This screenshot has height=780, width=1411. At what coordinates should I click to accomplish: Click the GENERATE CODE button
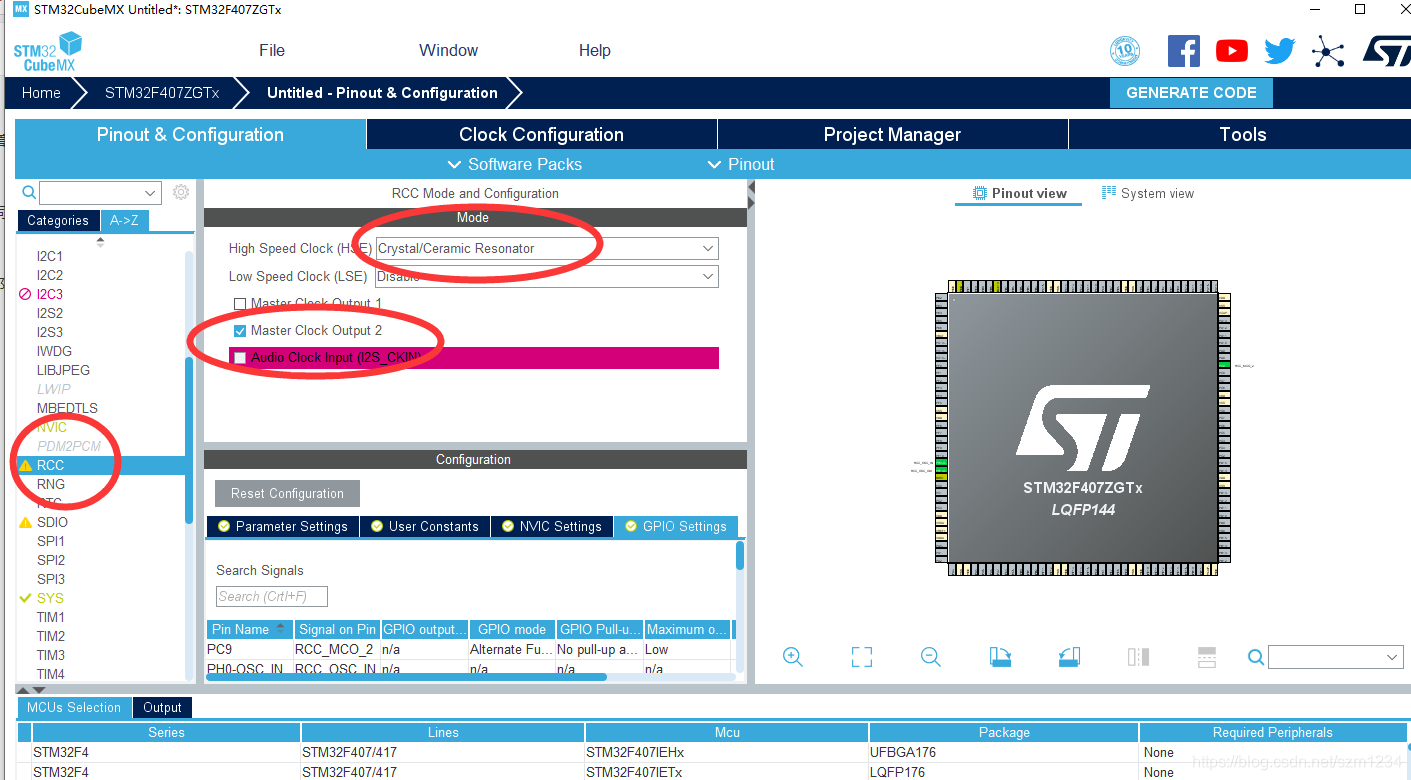tap(1191, 92)
